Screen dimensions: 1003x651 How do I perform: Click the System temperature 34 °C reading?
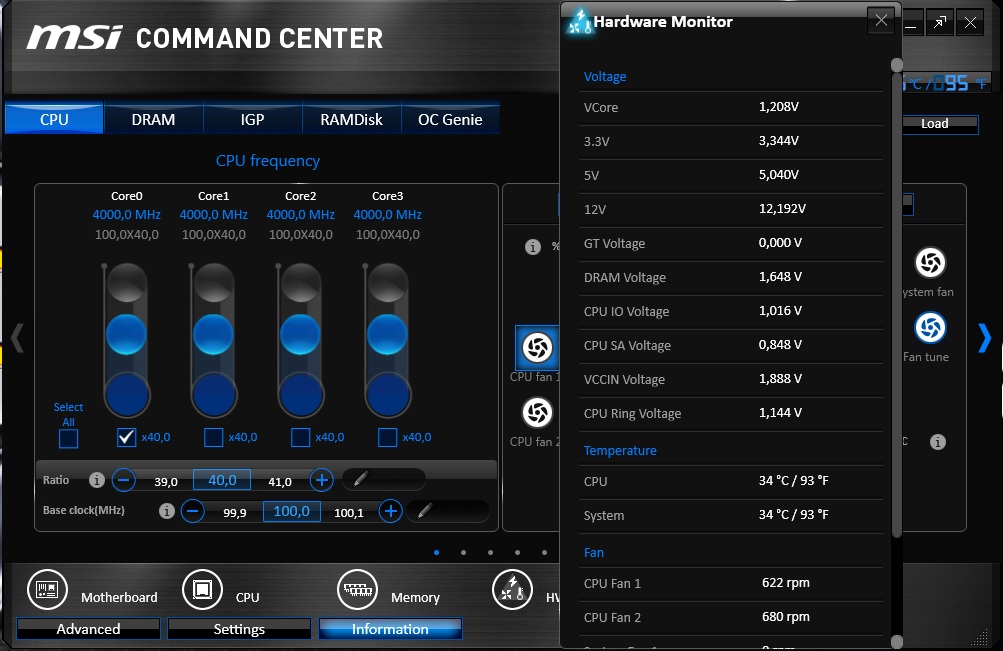pos(793,514)
